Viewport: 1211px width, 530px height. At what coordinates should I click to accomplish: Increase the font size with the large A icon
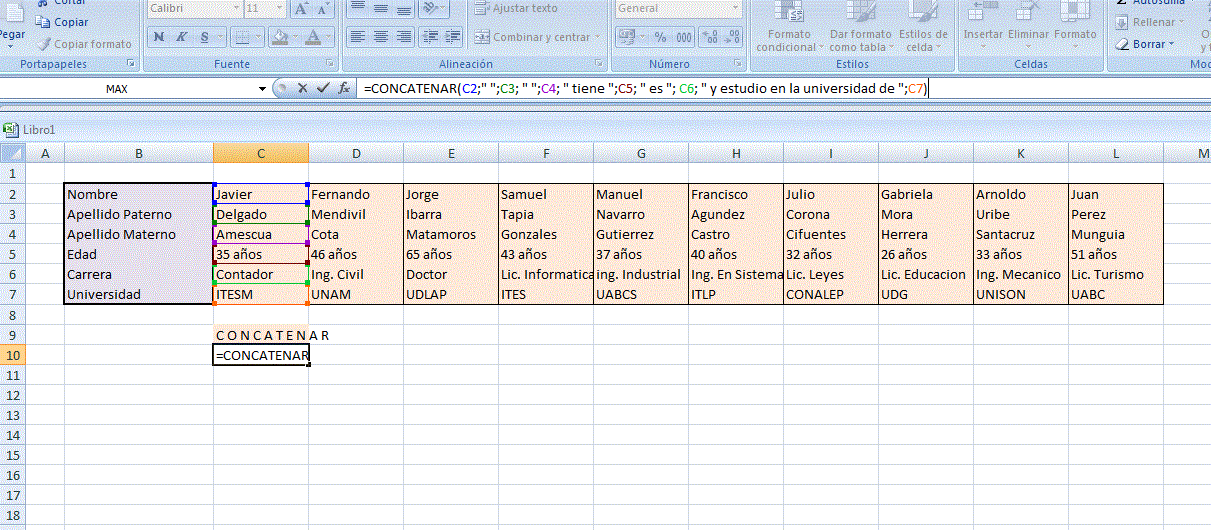click(x=302, y=8)
